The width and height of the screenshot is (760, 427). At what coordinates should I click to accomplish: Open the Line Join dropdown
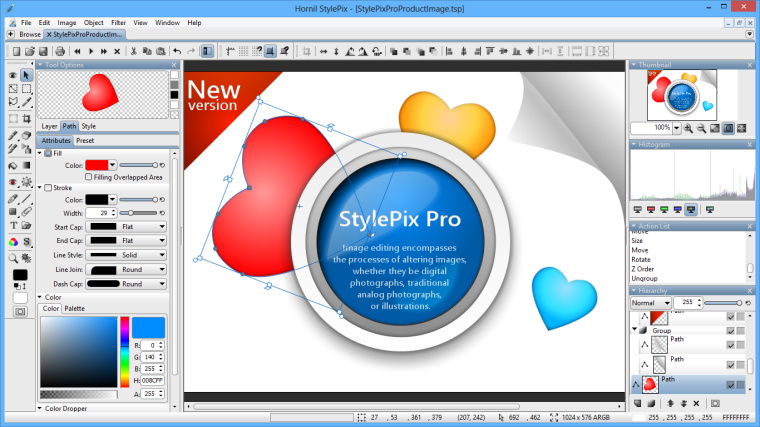(126, 269)
